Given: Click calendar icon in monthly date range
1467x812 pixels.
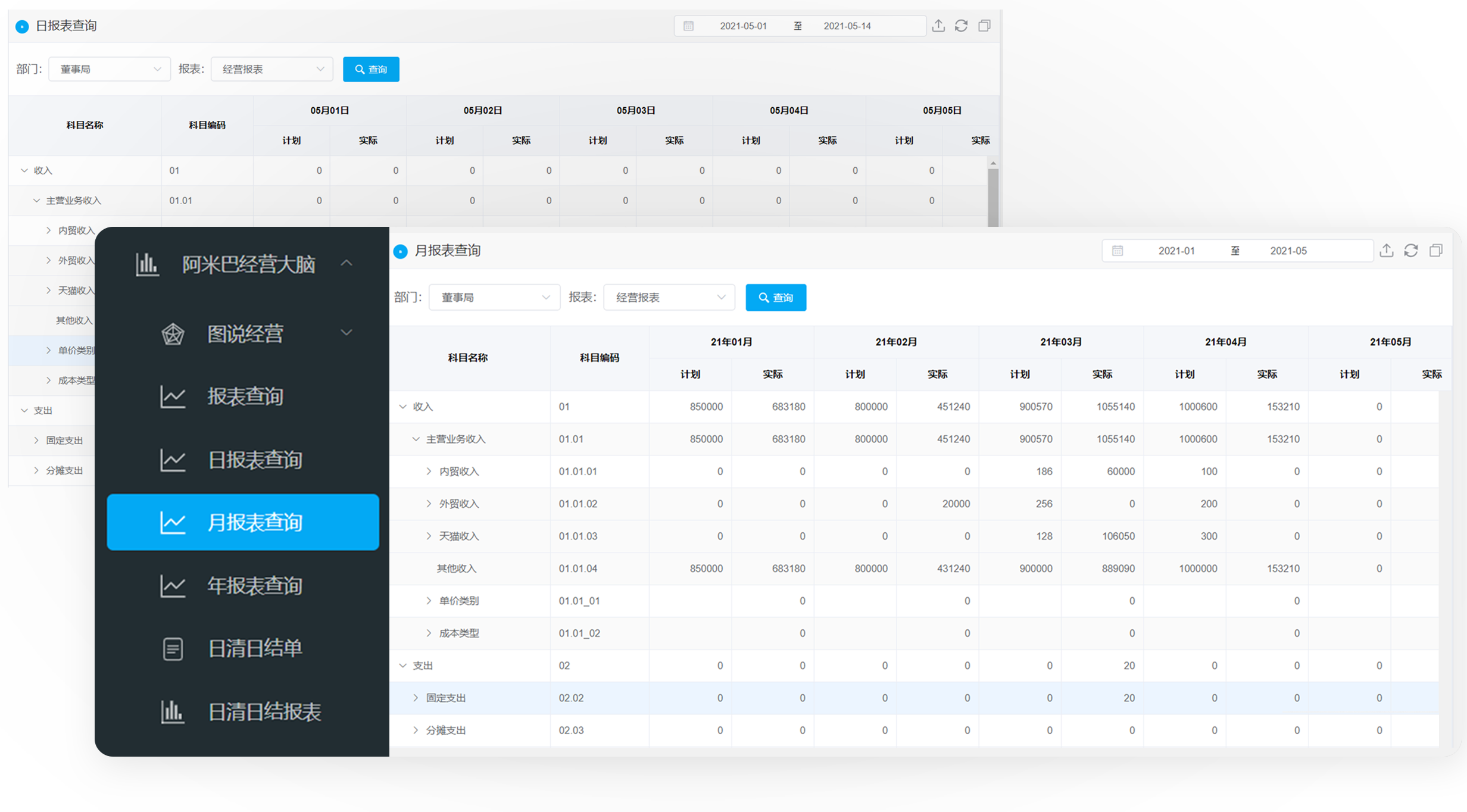Looking at the screenshot, I should coord(1118,251).
